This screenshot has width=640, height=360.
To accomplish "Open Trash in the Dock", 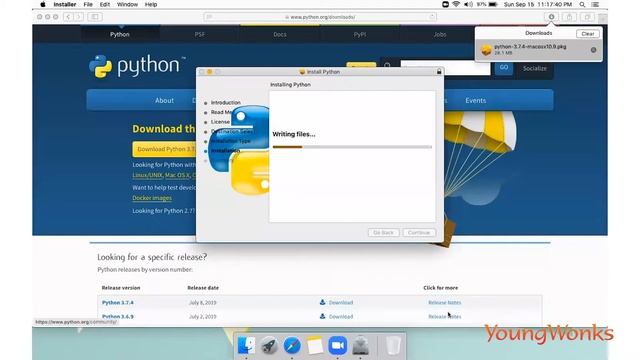I will pos(393,346).
